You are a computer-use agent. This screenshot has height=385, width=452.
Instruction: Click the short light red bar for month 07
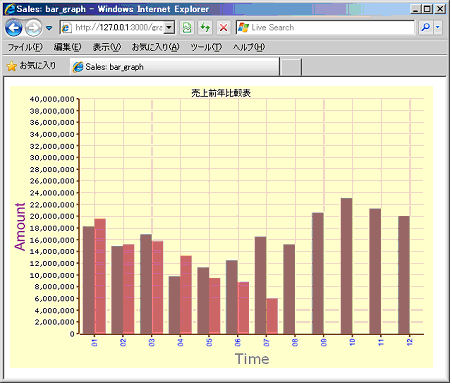(x=272, y=316)
